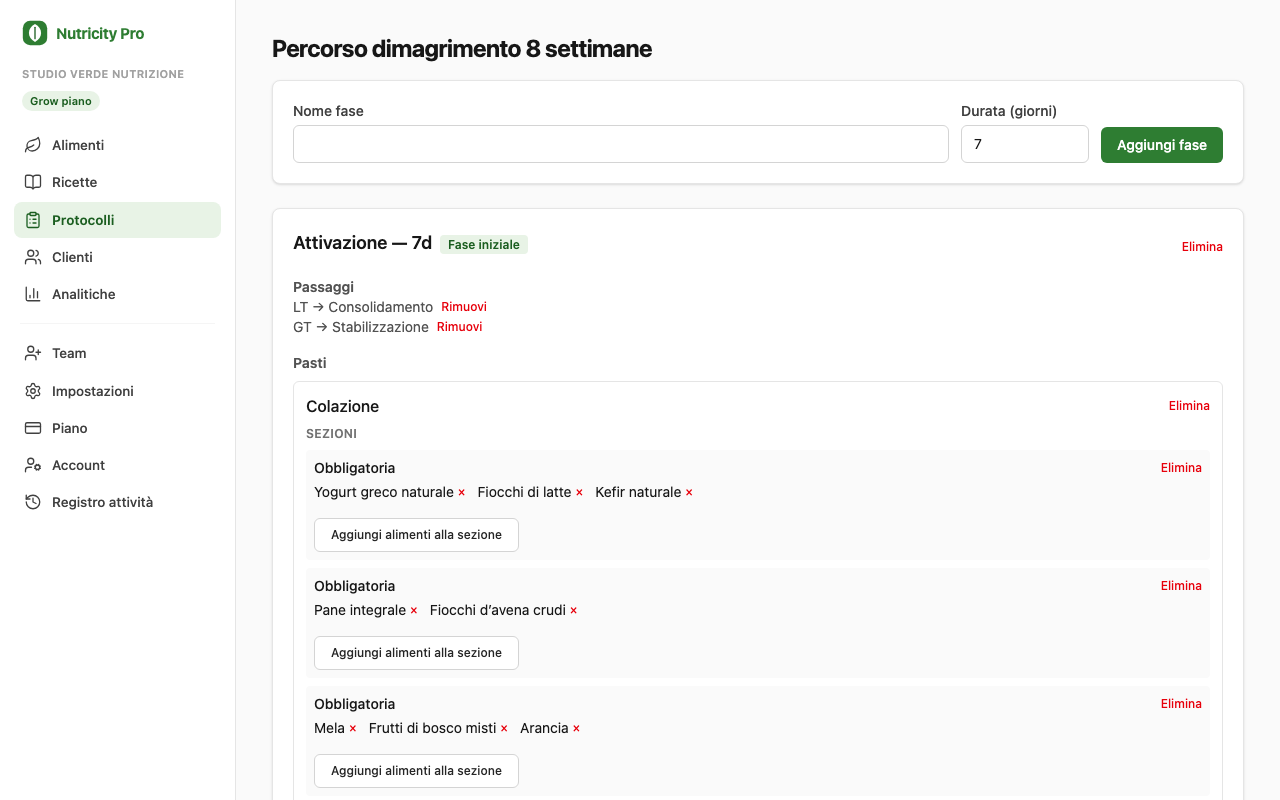This screenshot has width=1280, height=800.
Task: Select Protocolli in the sidebar
Action: click(x=117, y=220)
